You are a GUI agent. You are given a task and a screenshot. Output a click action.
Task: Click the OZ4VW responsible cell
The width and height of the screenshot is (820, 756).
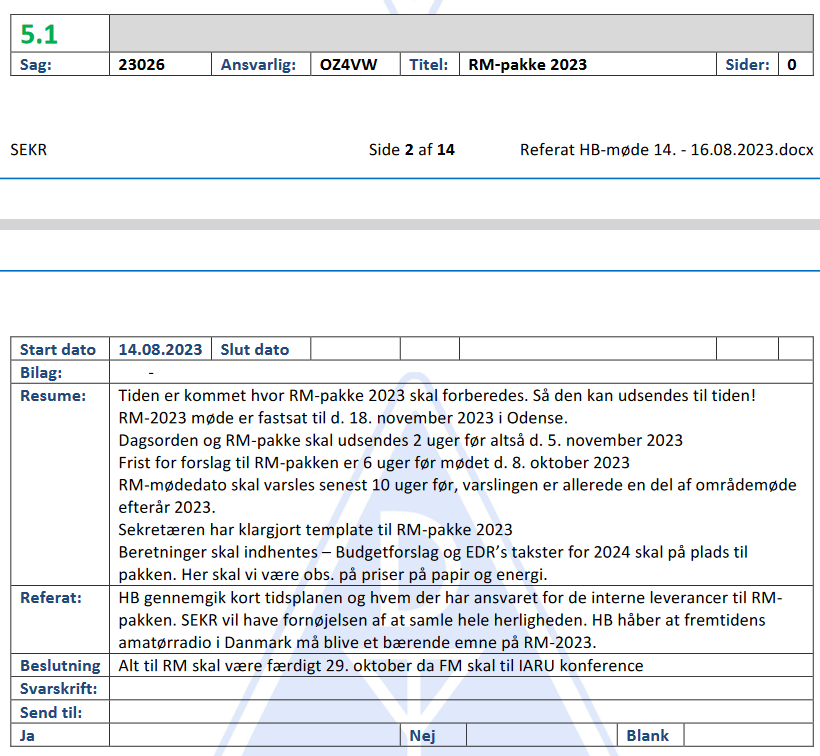pyautogui.click(x=341, y=65)
